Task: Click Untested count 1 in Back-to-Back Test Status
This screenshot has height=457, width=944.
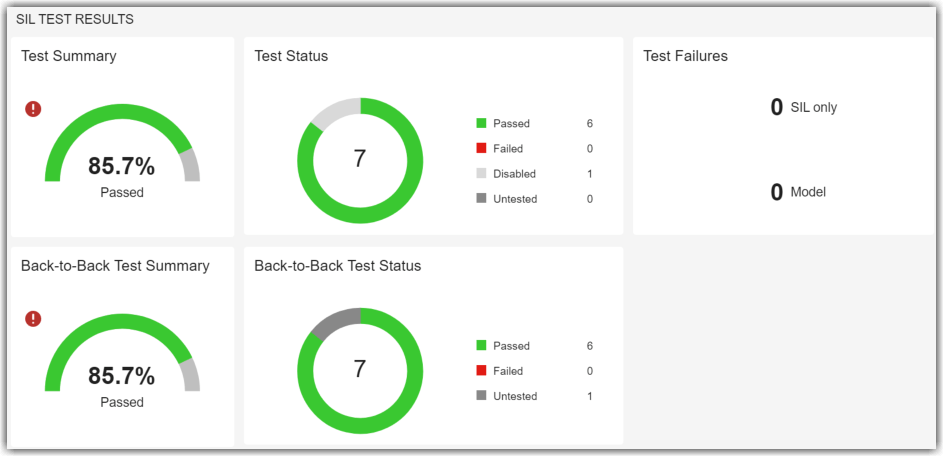Action: click(590, 396)
